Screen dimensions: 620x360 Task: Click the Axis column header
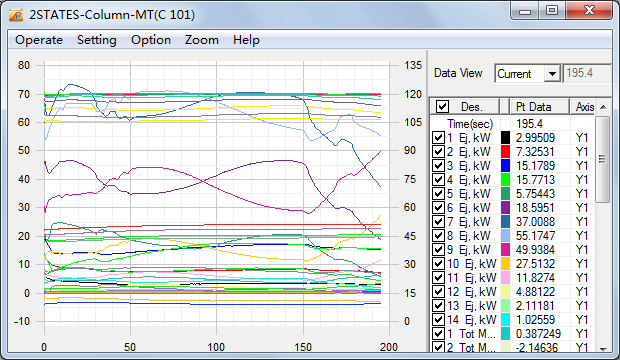tap(582, 106)
